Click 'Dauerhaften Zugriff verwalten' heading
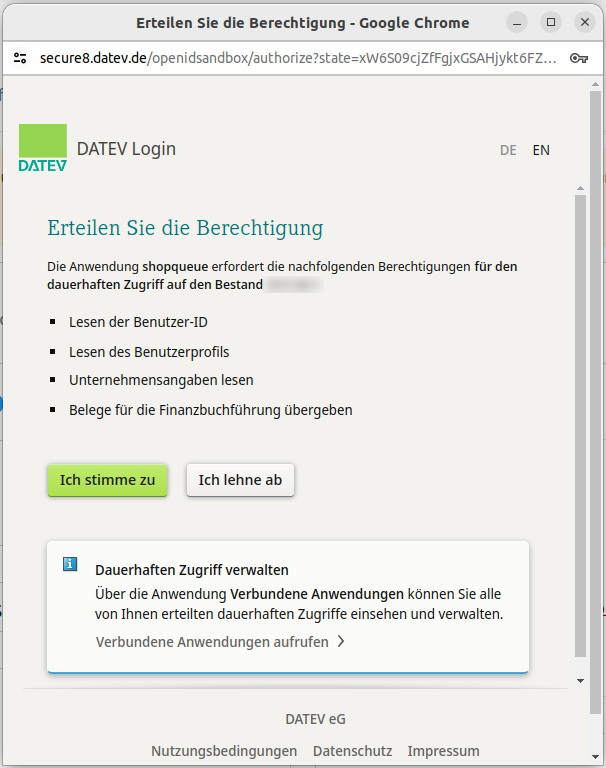This screenshot has height=768, width=606. point(192,570)
